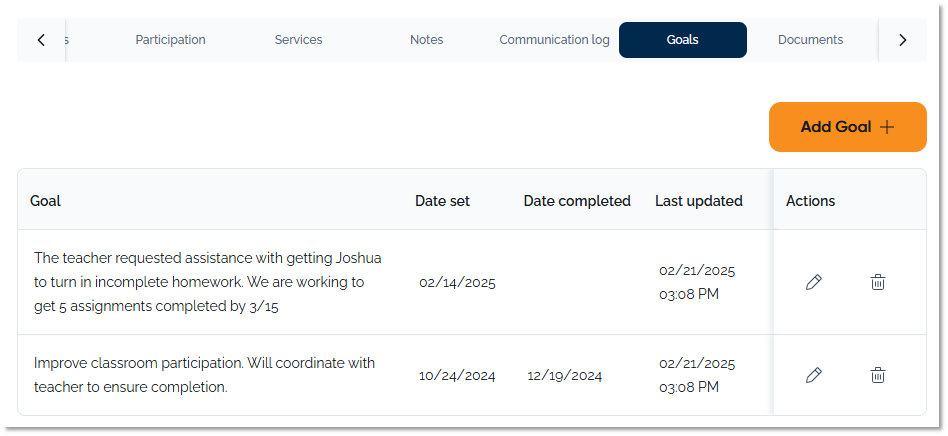Viewport: 948px width, 436px height.
Task: Click the 12/19/2024 completed date
Action: pyautogui.click(x=565, y=376)
